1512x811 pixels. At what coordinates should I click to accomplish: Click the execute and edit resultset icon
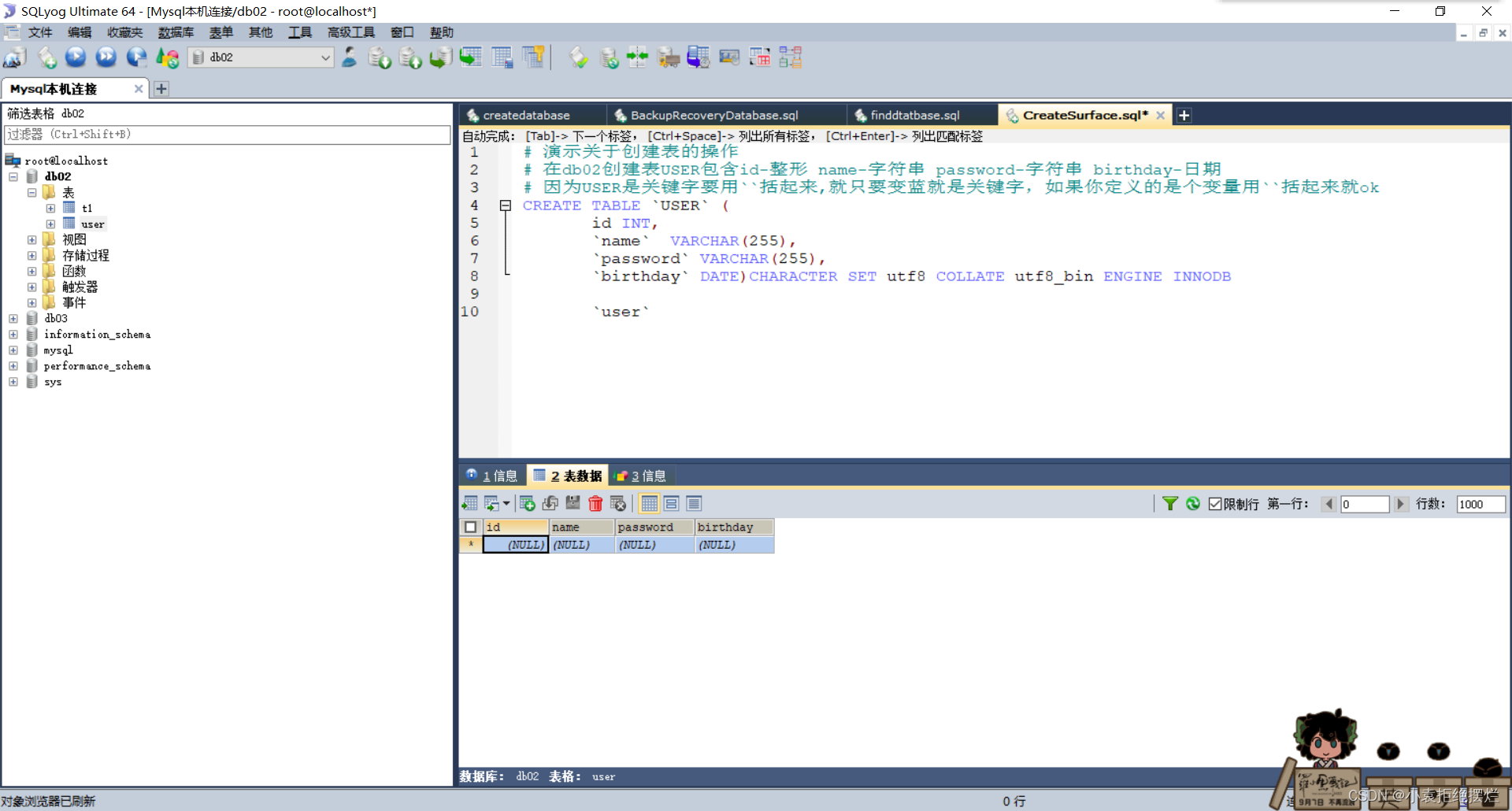[136, 57]
